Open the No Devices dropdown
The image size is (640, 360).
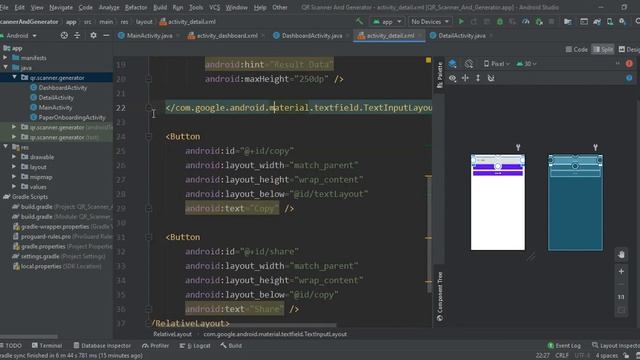430,22
